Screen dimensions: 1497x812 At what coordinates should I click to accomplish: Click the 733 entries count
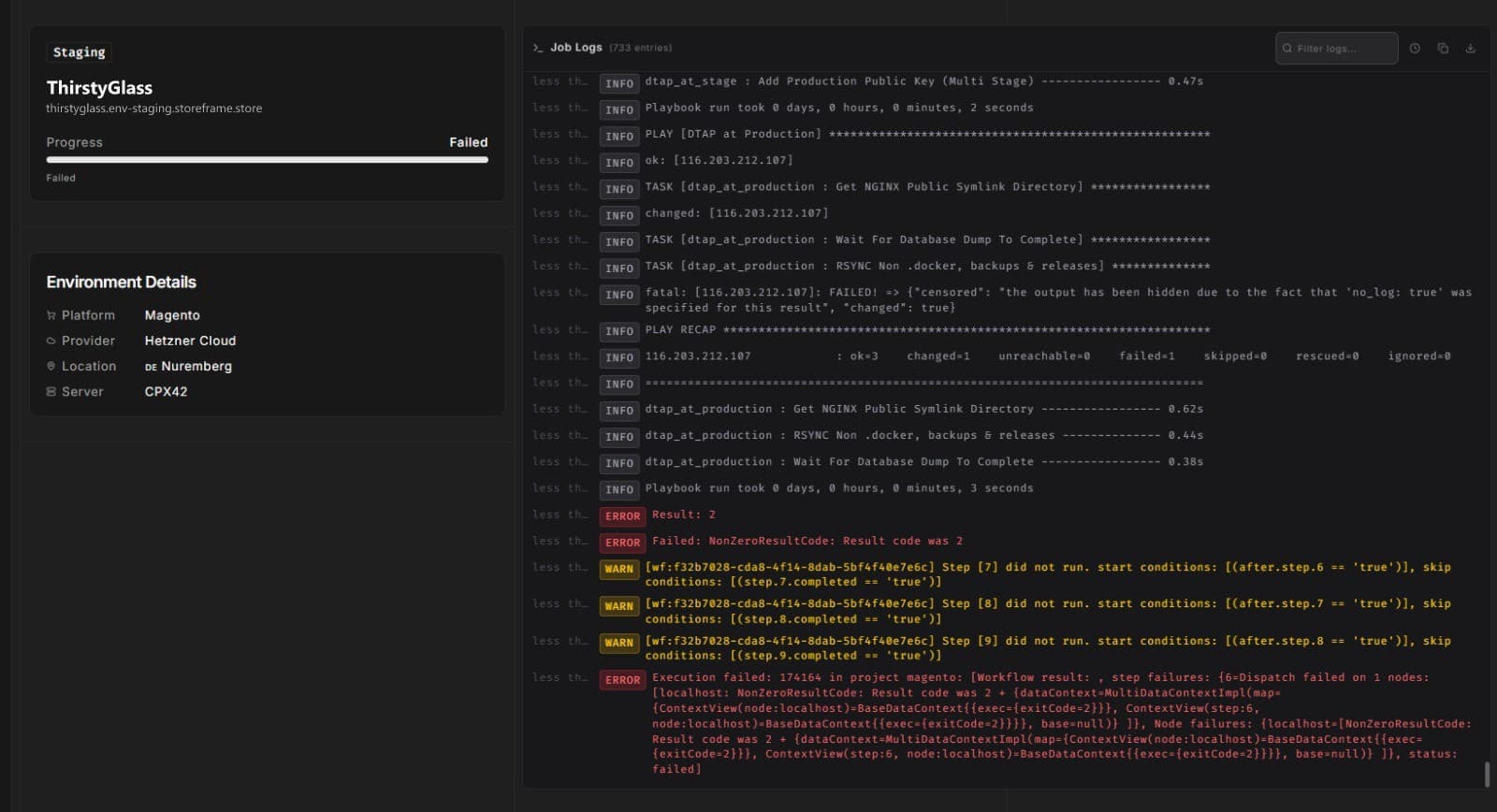pyautogui.click(x=641, y=48)
